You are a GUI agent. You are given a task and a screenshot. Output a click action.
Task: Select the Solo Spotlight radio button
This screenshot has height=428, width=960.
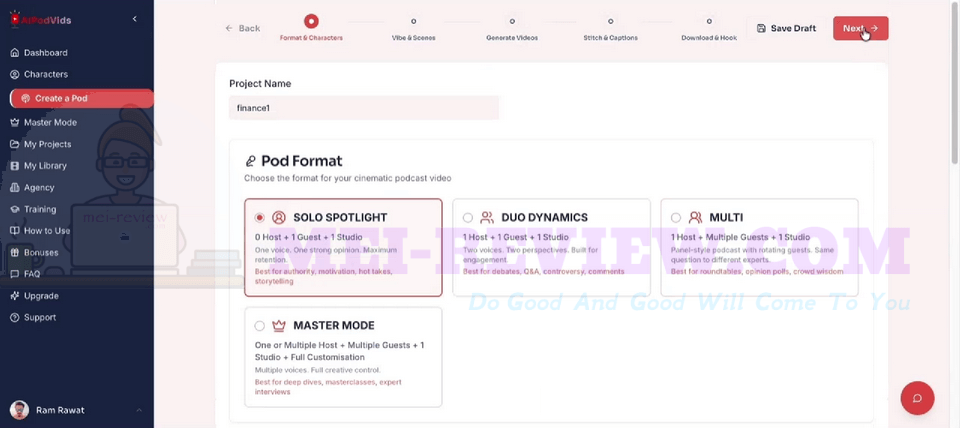260,217
